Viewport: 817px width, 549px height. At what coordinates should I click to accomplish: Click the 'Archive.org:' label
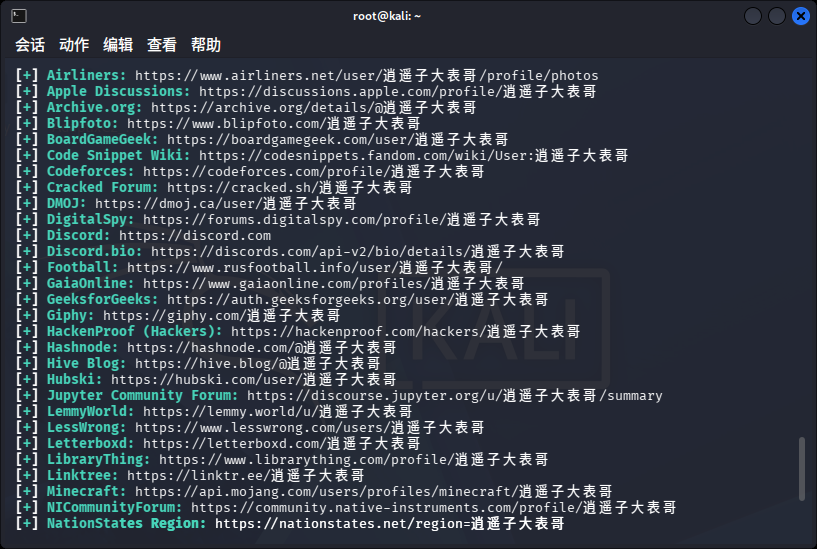[x=94, y=108]
